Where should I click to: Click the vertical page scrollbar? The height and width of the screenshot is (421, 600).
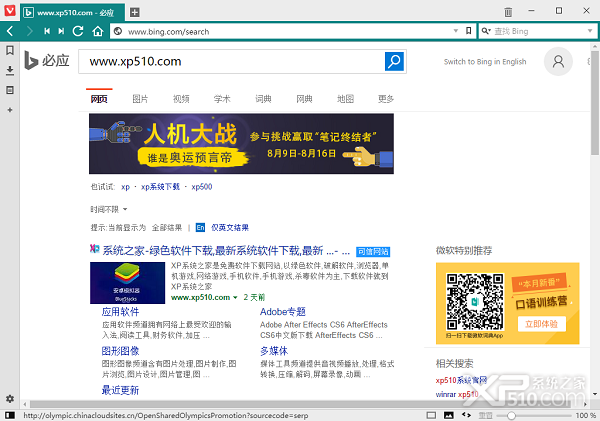(595, 103)
